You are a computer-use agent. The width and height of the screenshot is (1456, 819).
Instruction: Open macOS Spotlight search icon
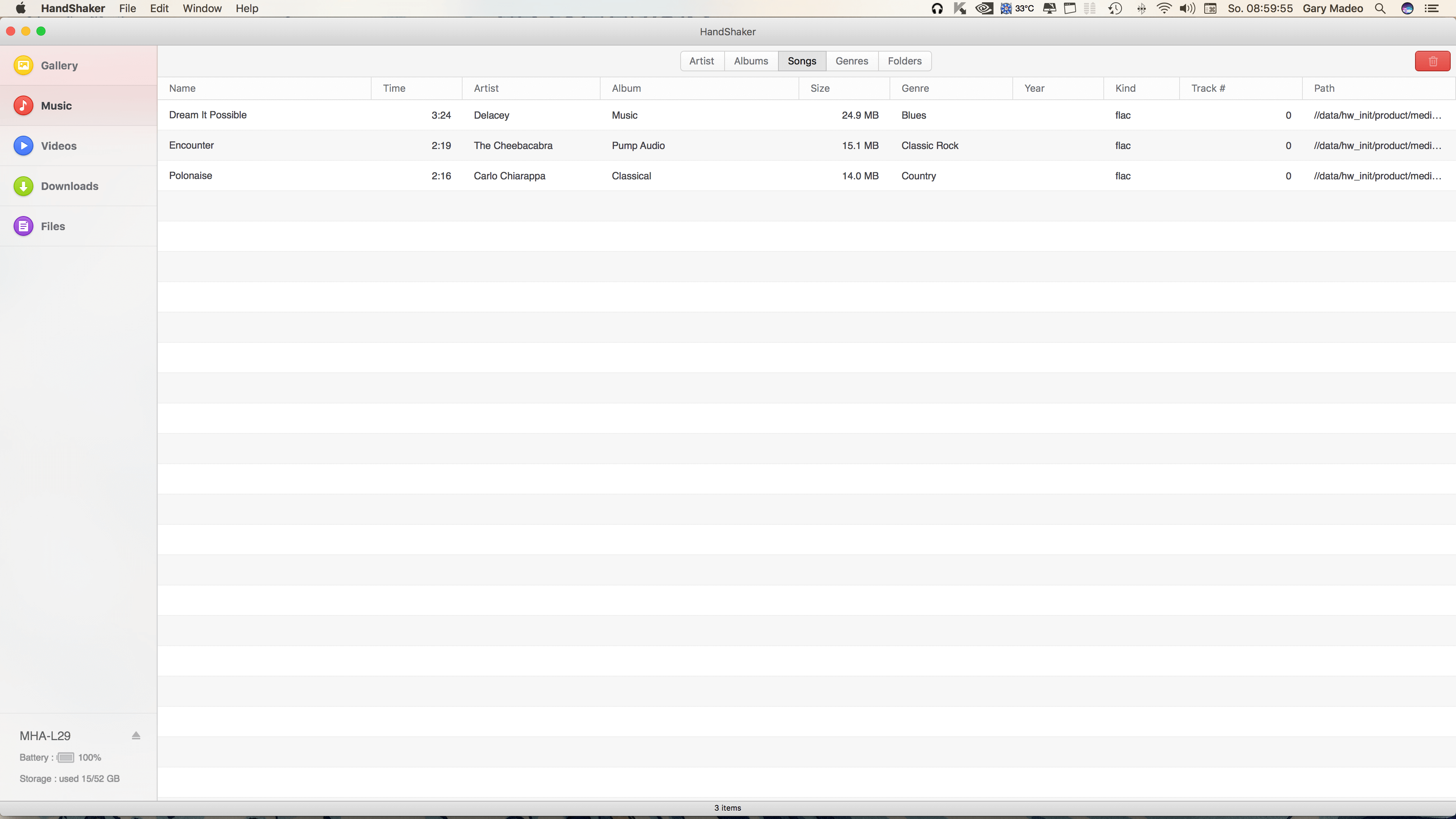coord(1380,8)
